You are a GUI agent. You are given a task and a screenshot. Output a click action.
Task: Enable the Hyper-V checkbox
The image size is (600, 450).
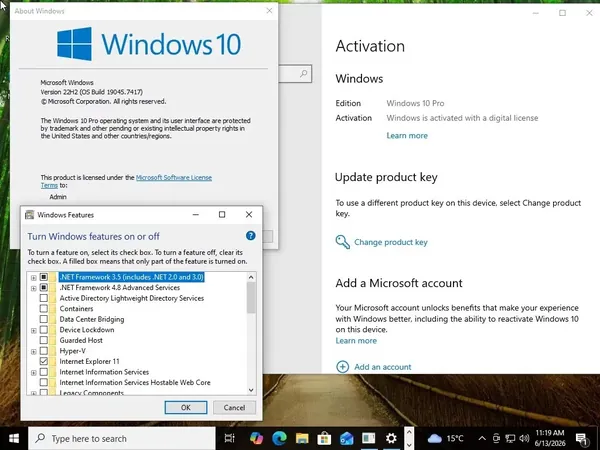[x=44, y=351]
